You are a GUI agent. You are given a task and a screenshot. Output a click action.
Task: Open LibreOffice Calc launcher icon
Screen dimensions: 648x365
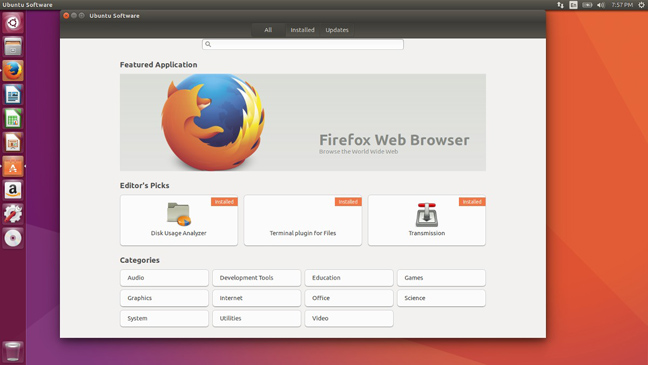point(13,119)
